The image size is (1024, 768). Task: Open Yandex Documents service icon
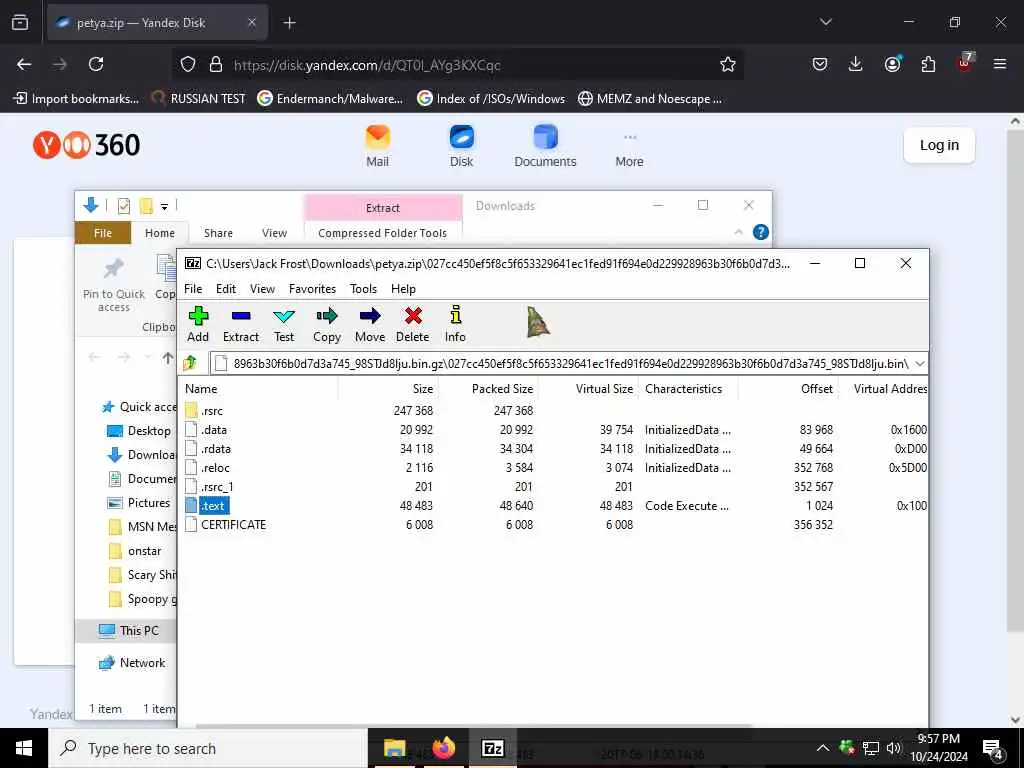545,146
